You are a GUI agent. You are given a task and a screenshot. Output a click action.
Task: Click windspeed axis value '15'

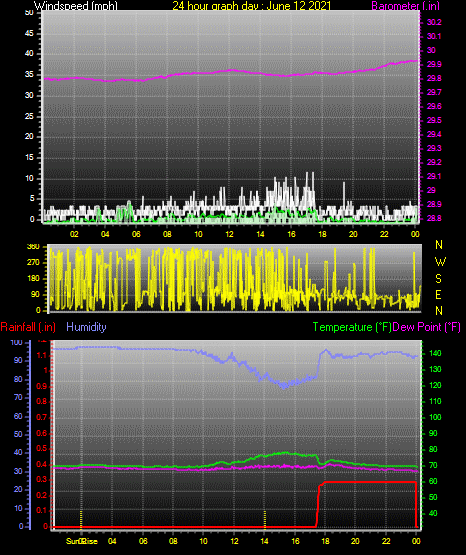29,157
